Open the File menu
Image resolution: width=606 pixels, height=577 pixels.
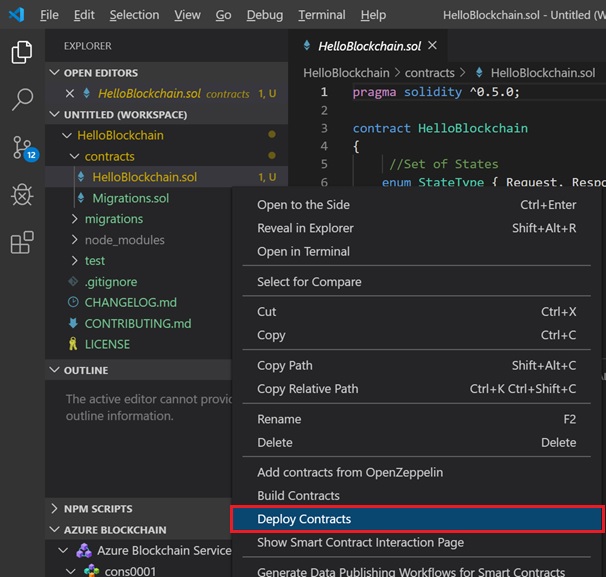click(49, 15)
